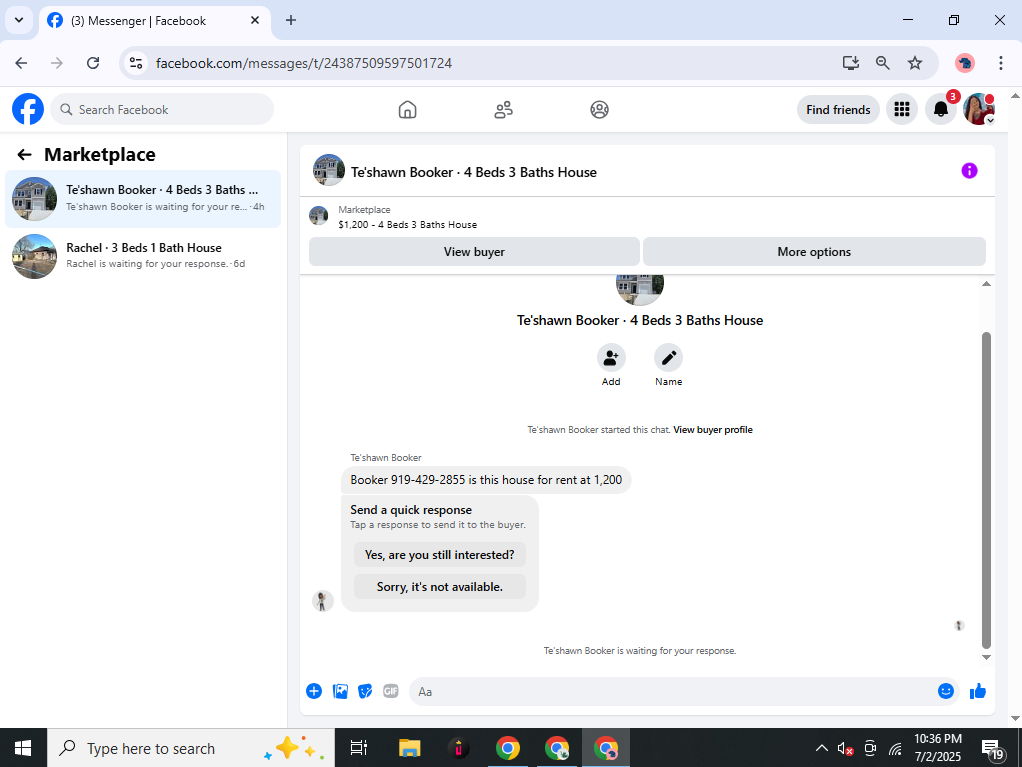
Task: Open more actions plus icon in composer
Action: point(314,691)
